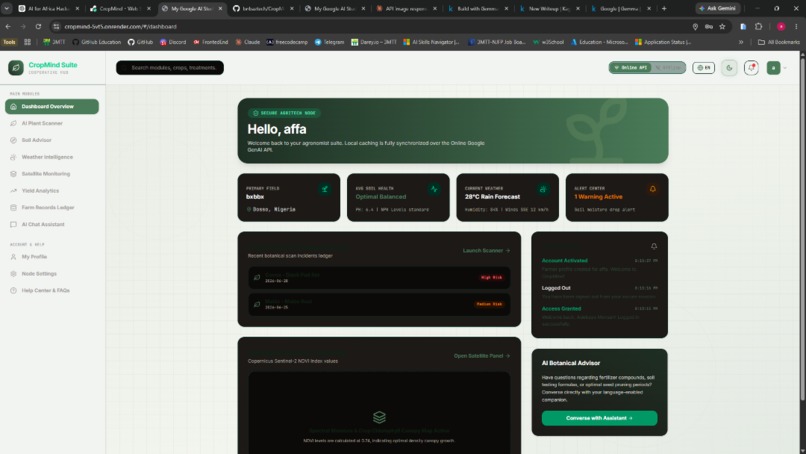The width and height of the screenshot is (806, 454).
Task: Click leaf icon on Medium Risk scan row
Action: tap(257, 304)
